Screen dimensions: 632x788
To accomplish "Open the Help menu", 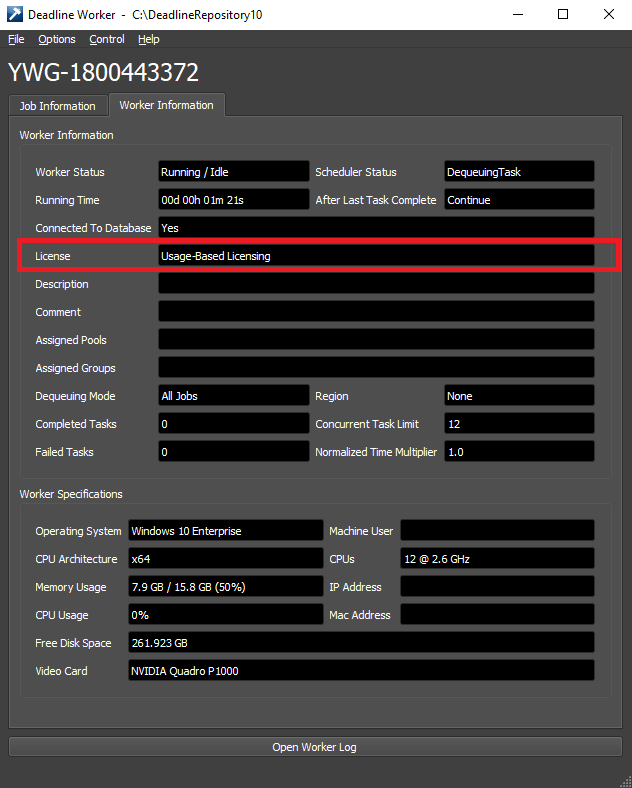I will (x=149, y=39).
